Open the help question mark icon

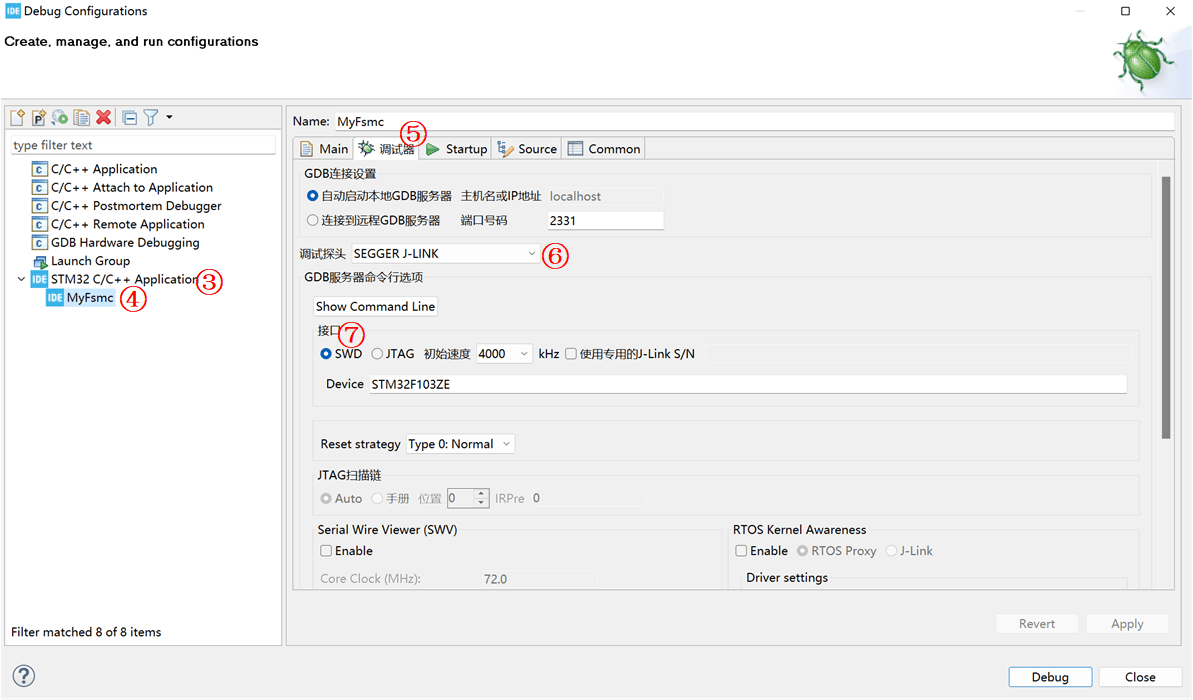click(x=23, y=676)
